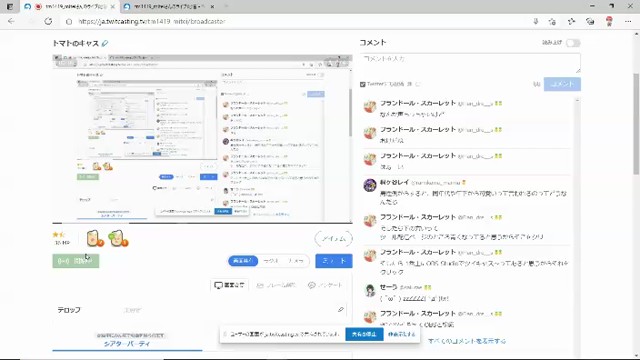Uncheck the Twitter post checkbox

point(362,84)
